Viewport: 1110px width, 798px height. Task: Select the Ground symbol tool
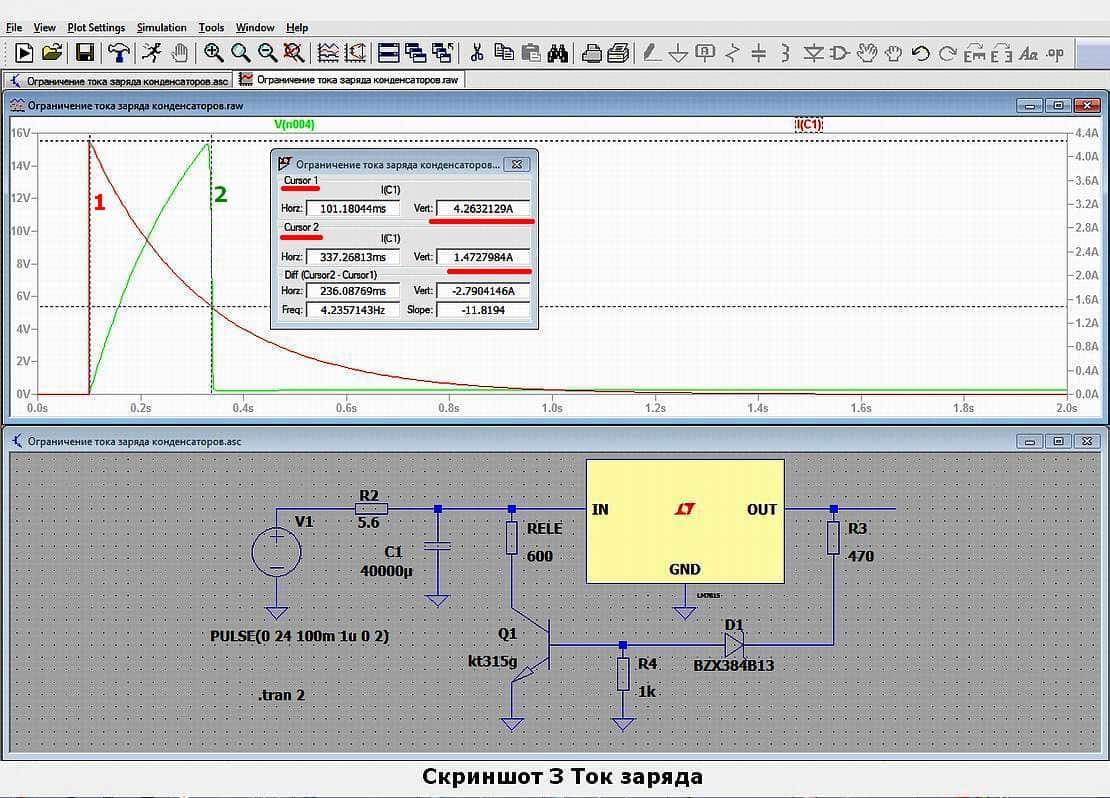tap(678, 52)
